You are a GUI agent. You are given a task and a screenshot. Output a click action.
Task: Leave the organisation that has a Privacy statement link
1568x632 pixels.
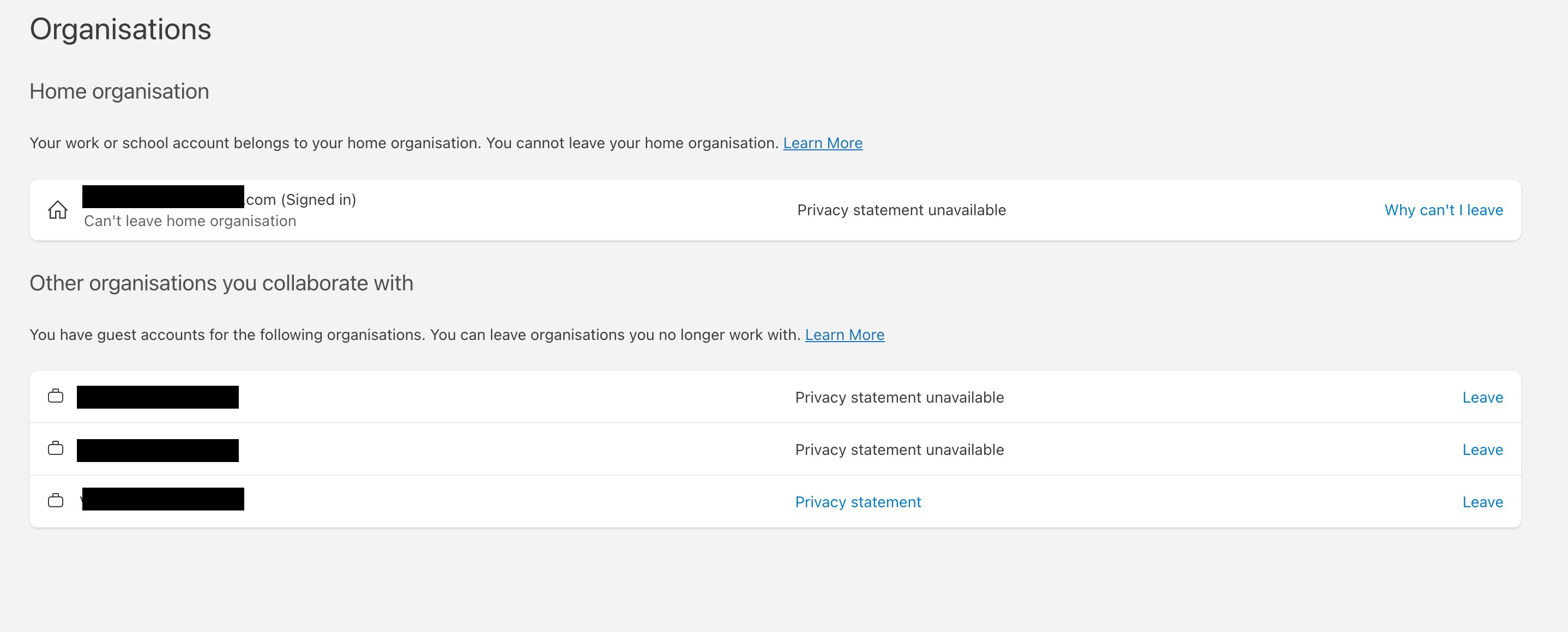(x=1482, y=502)
